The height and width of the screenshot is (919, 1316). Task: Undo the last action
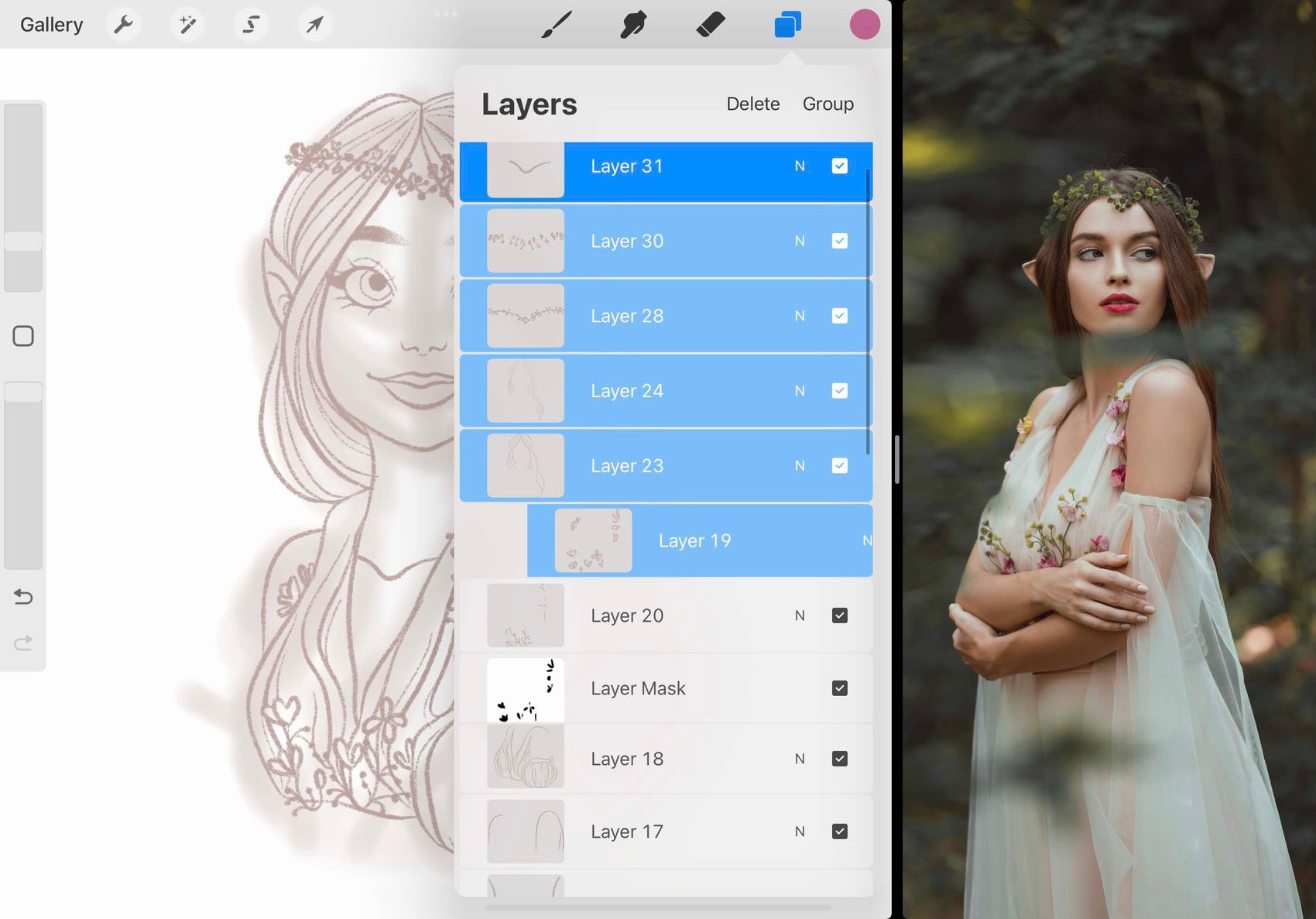(23, 597)
